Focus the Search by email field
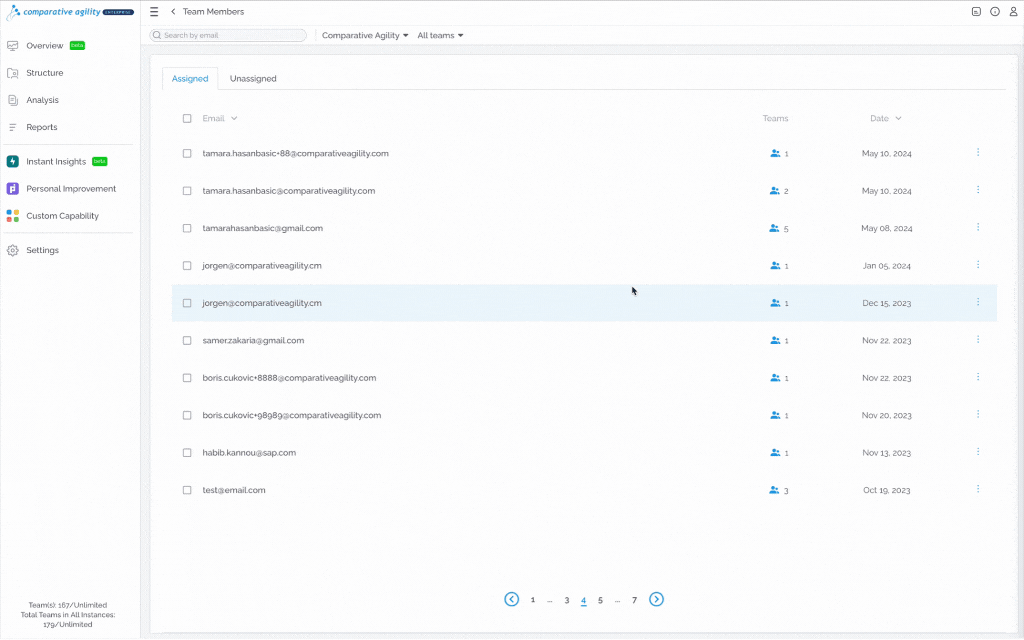 pyautogui.click(x=228, y=35)
